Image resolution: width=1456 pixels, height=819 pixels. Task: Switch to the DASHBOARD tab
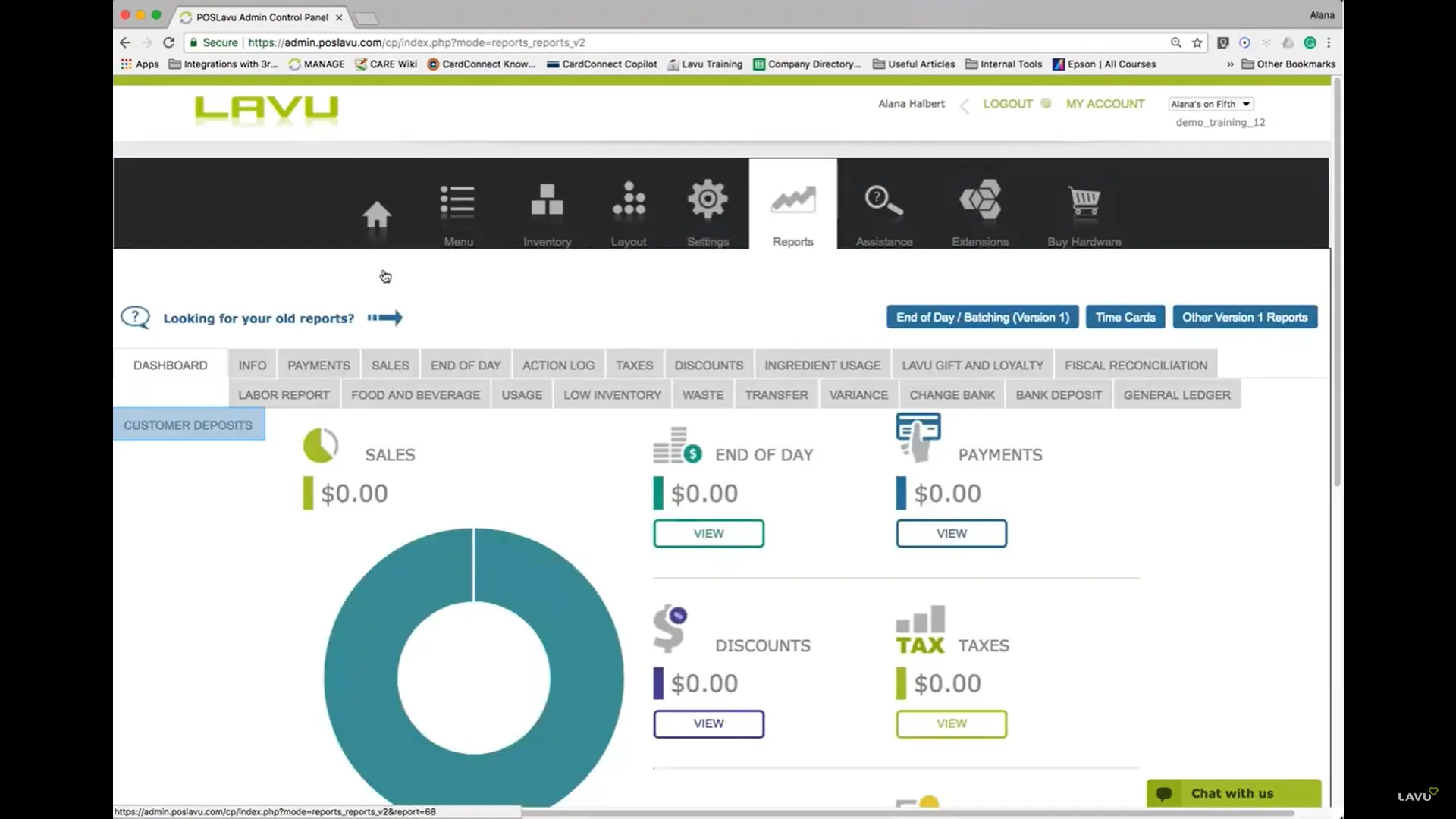(x=171, y=365)
